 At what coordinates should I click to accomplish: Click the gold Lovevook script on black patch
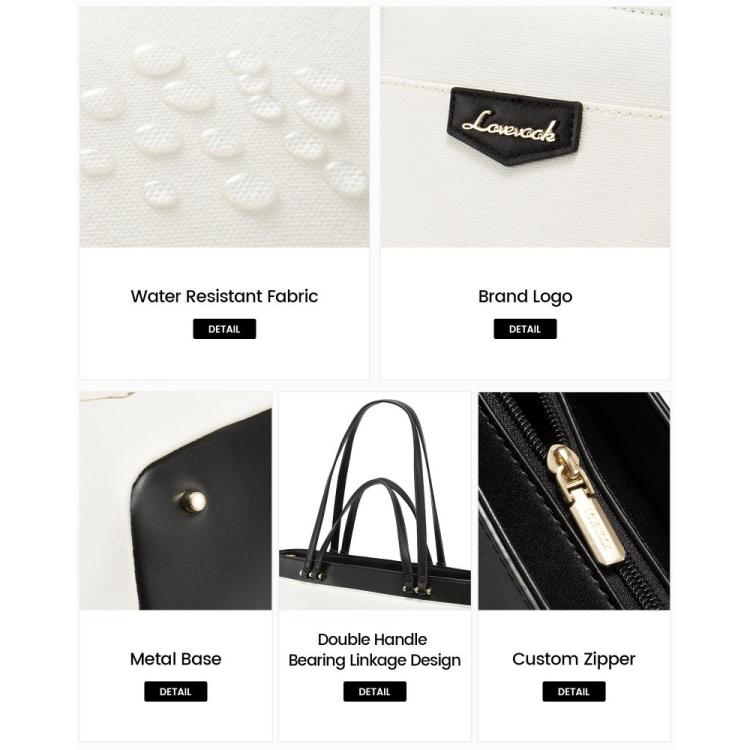point(510,127)
